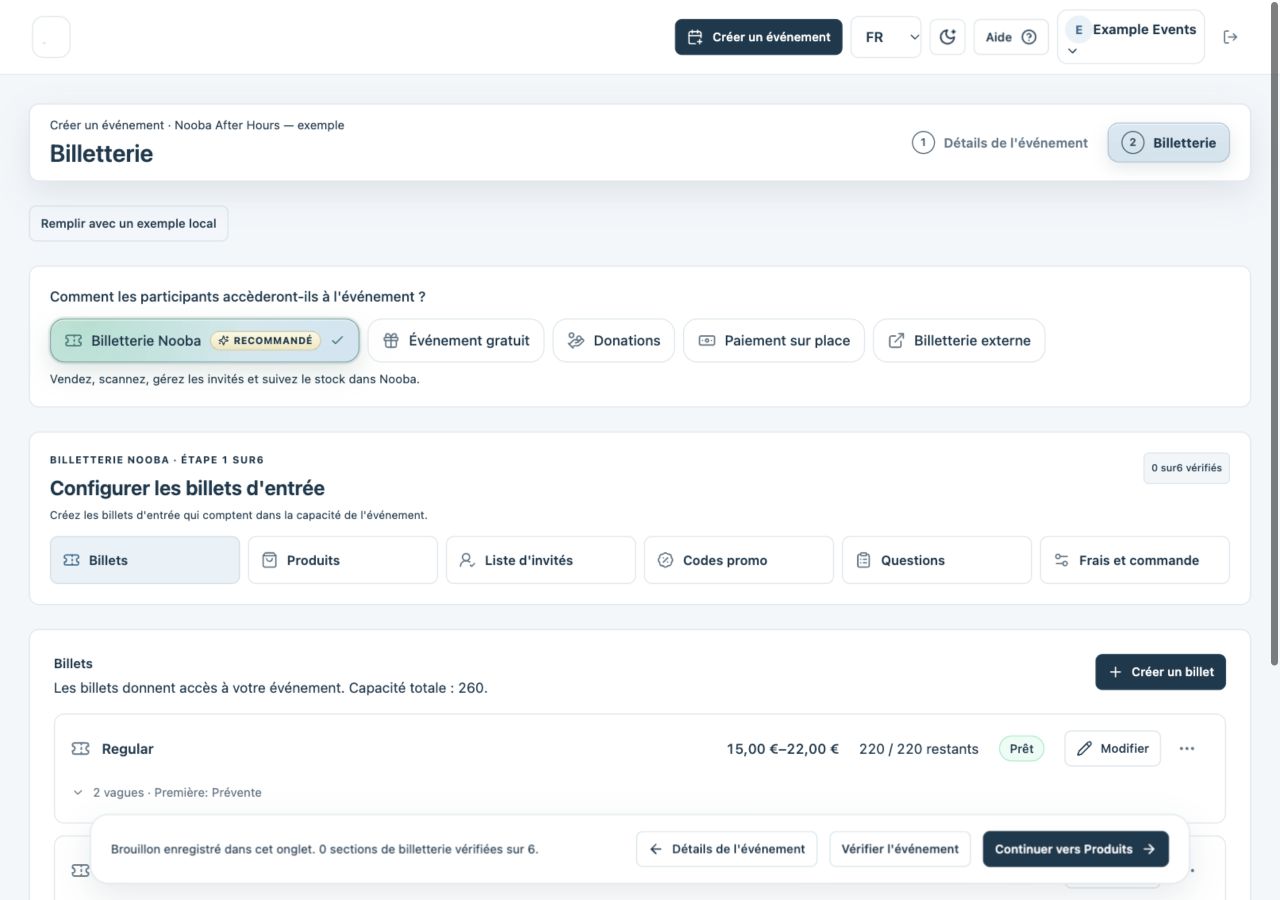Go back to Détails de l'événement button
The image size is (1280, 900).
(727, 849)
